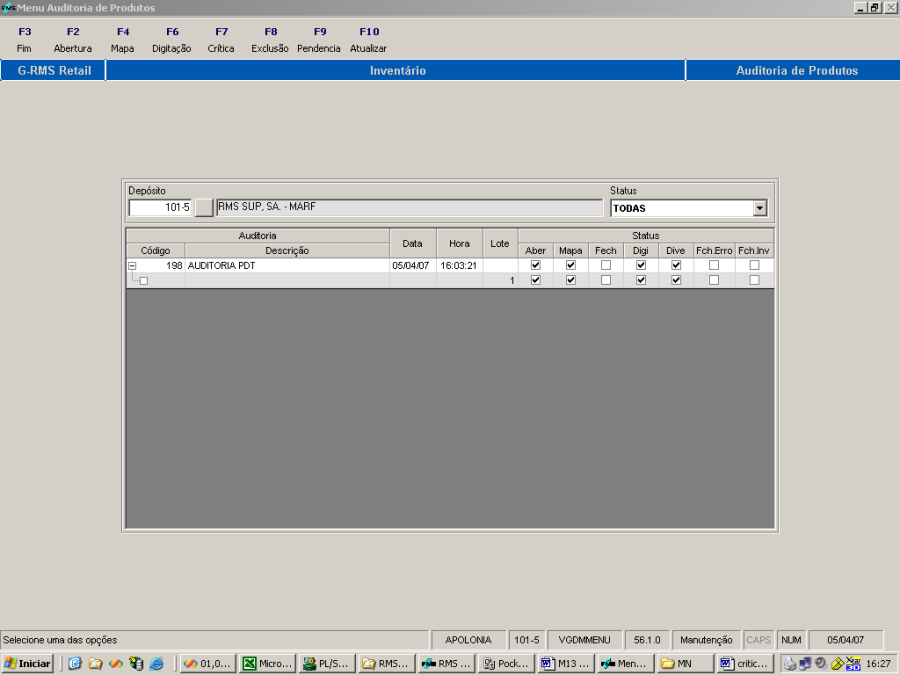Select F4 Mapa function
Screen dimensions: 900x675
pyautogui.click(x=122, y=40)
